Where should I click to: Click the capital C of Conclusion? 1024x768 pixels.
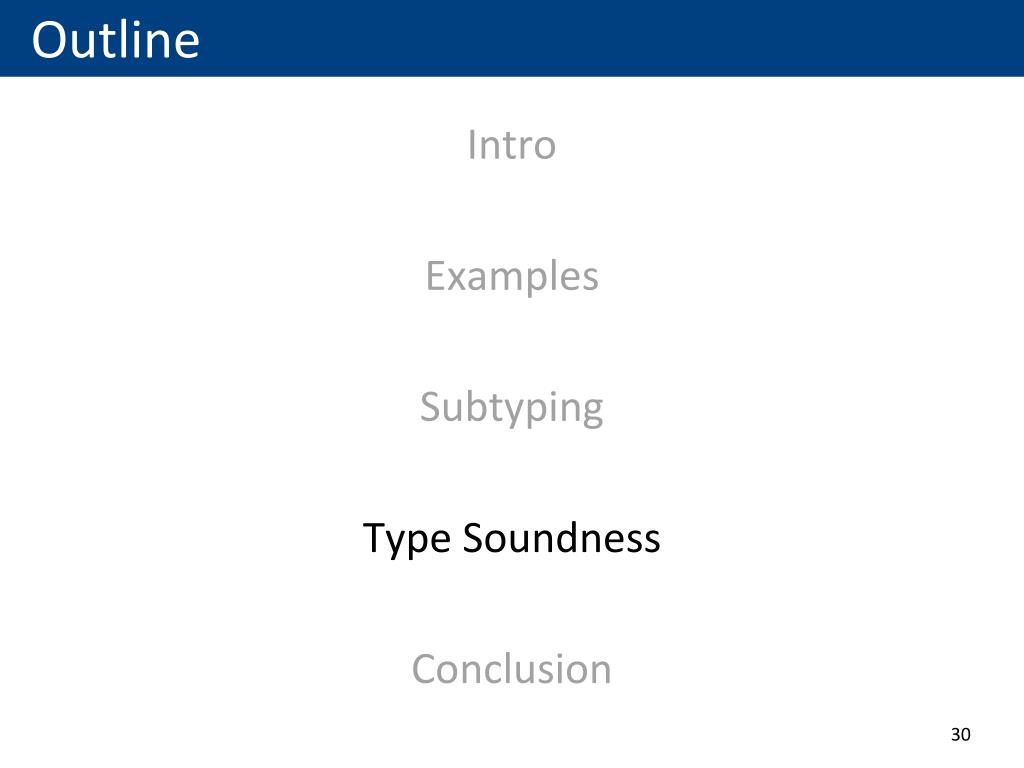pyautogui.click(x=424, y=669)
